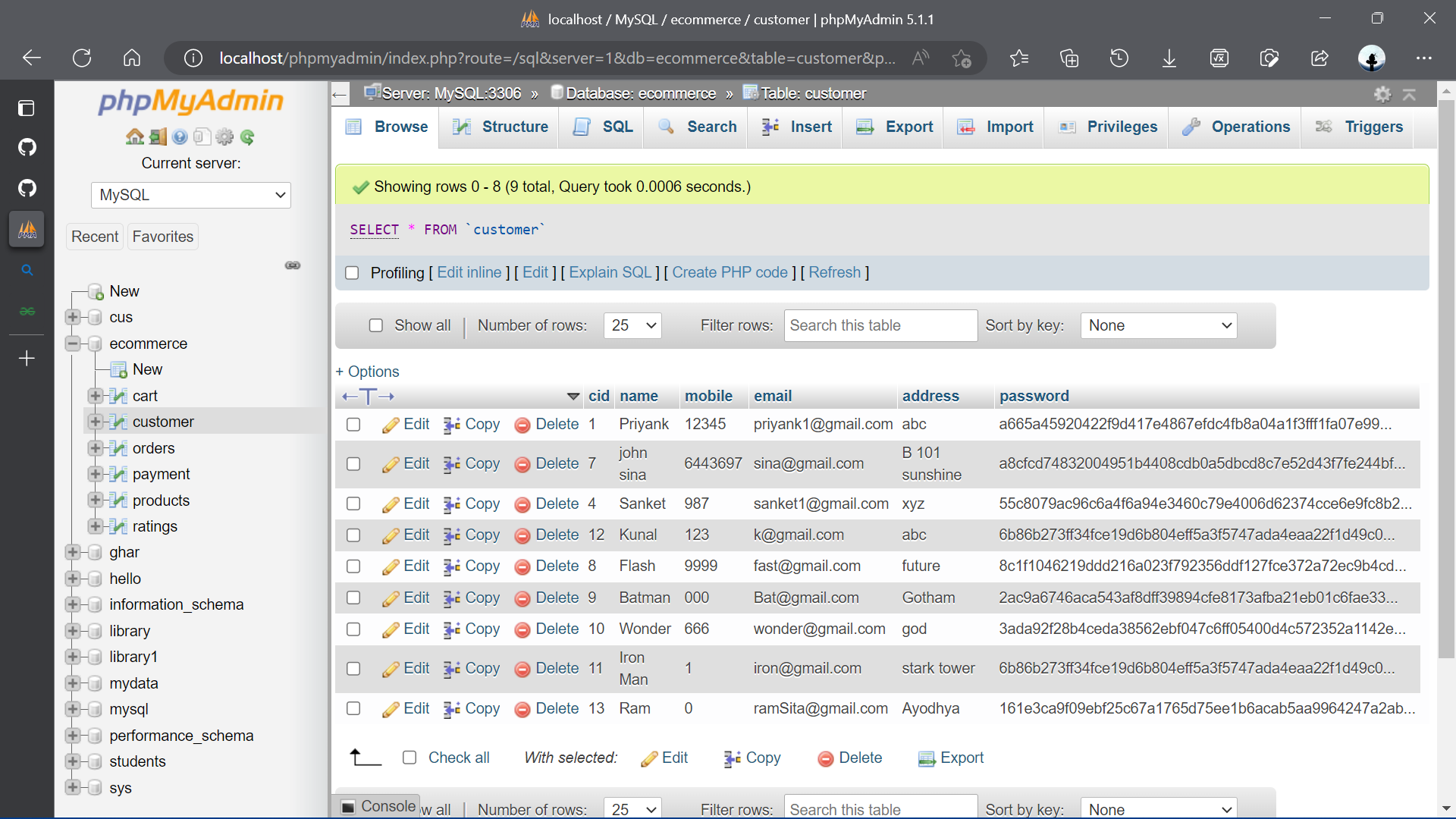Open page settings gear at top right
The height and width of the screenshot is (819, 1456).
tap(1383, 94)
